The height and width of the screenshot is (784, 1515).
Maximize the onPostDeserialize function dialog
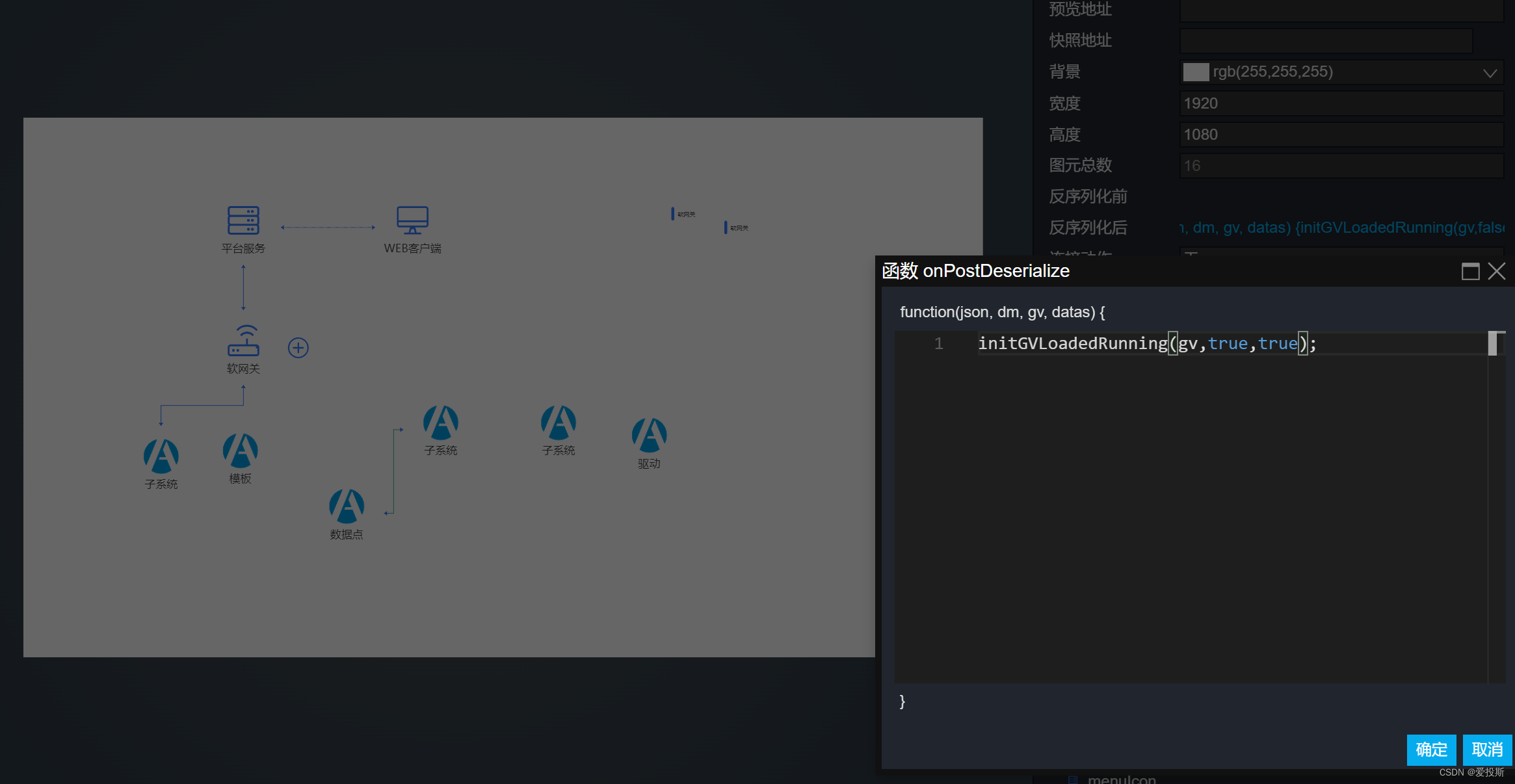(x=1470, y=271)
